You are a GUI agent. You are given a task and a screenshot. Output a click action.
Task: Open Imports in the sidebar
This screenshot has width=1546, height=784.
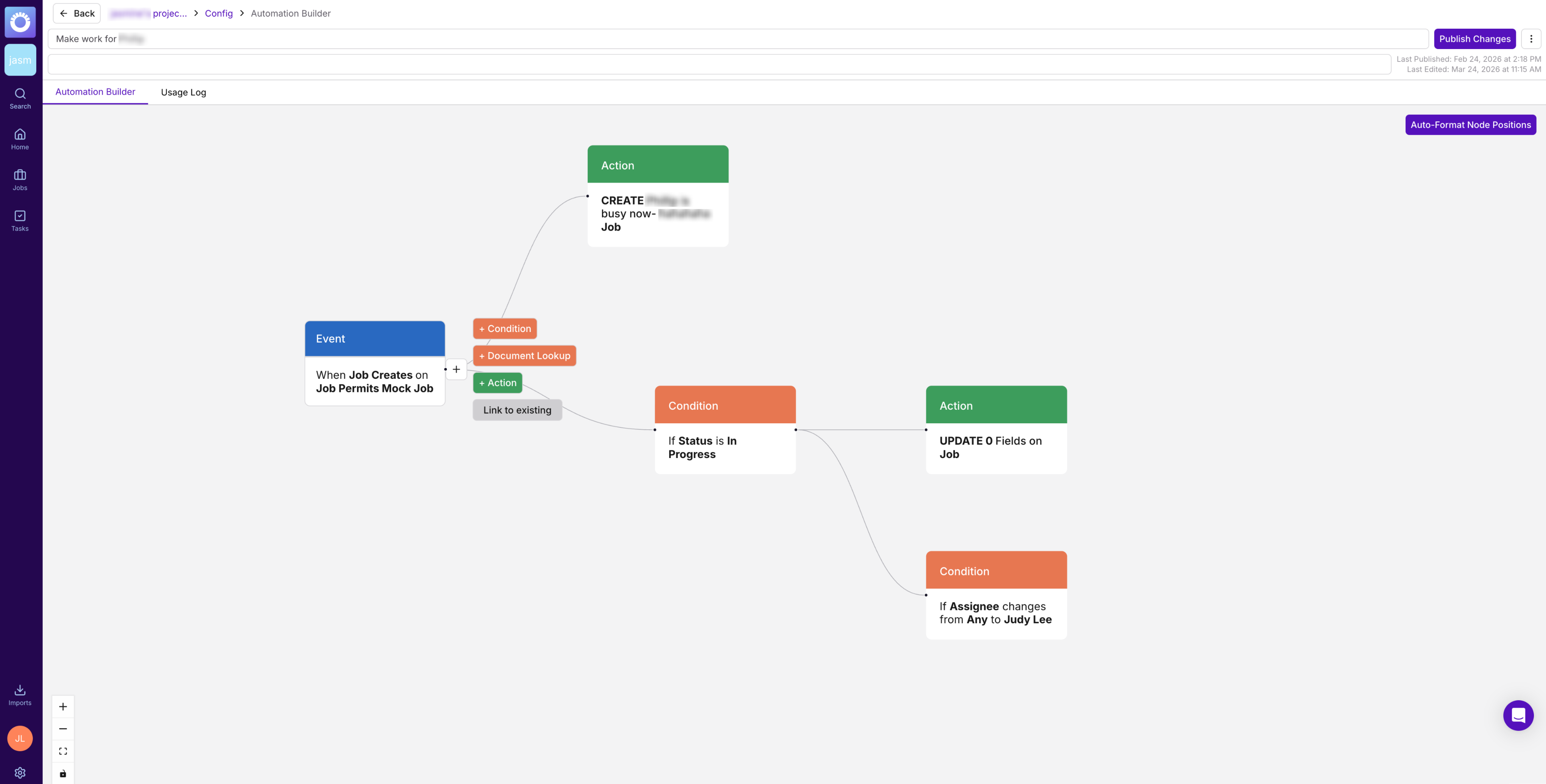point(20,695)
